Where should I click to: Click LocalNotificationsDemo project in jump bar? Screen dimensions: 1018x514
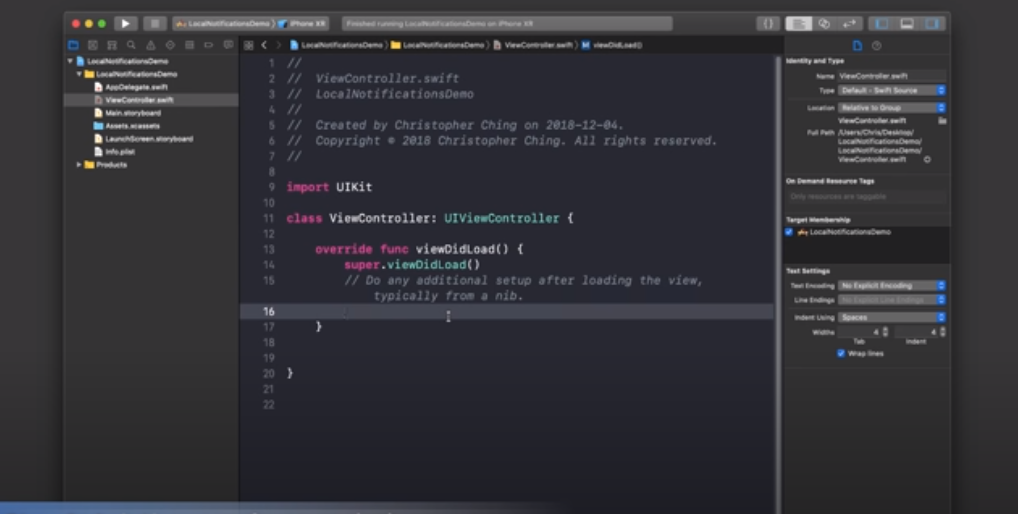[336, 45]
